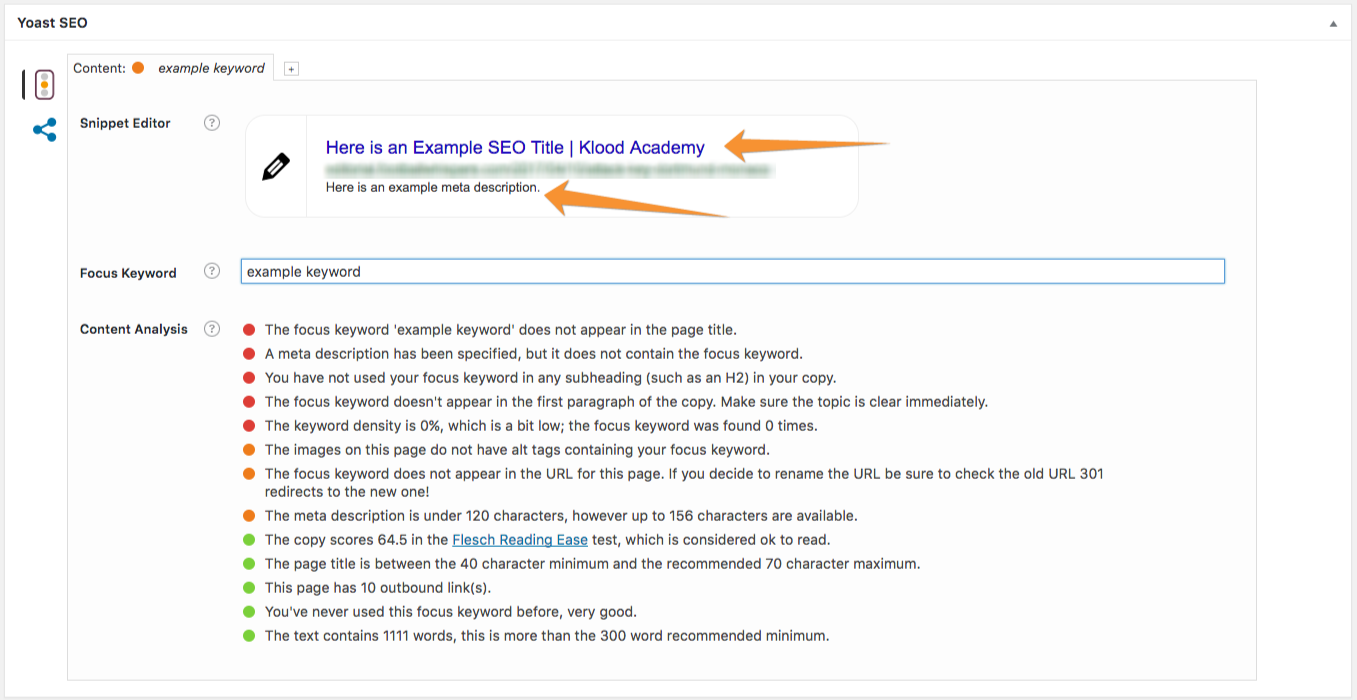
Task: Click the orange bullet beside alt tags warning
Action: (249, 450)
